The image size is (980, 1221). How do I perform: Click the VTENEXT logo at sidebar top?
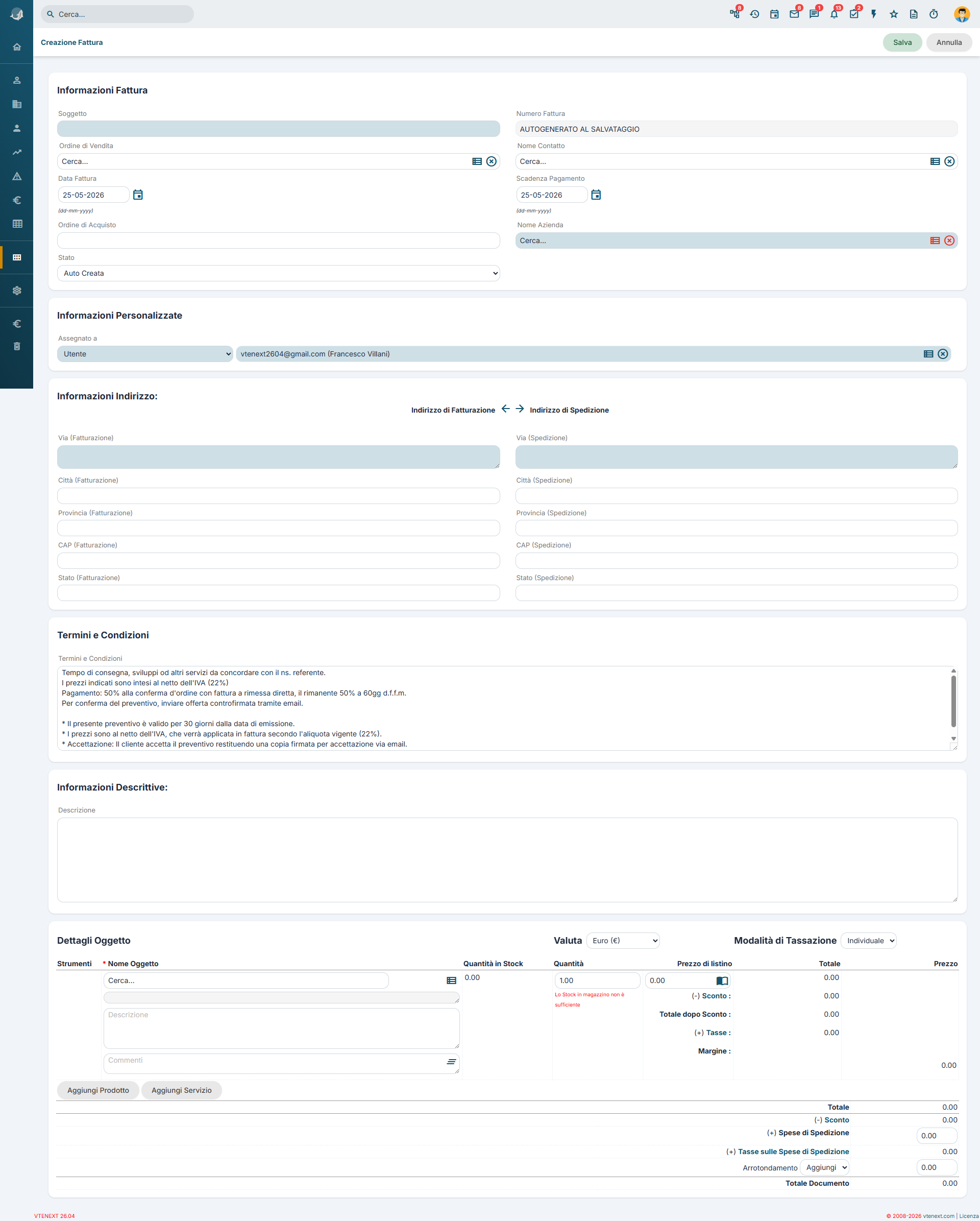(x=17, y=14)
